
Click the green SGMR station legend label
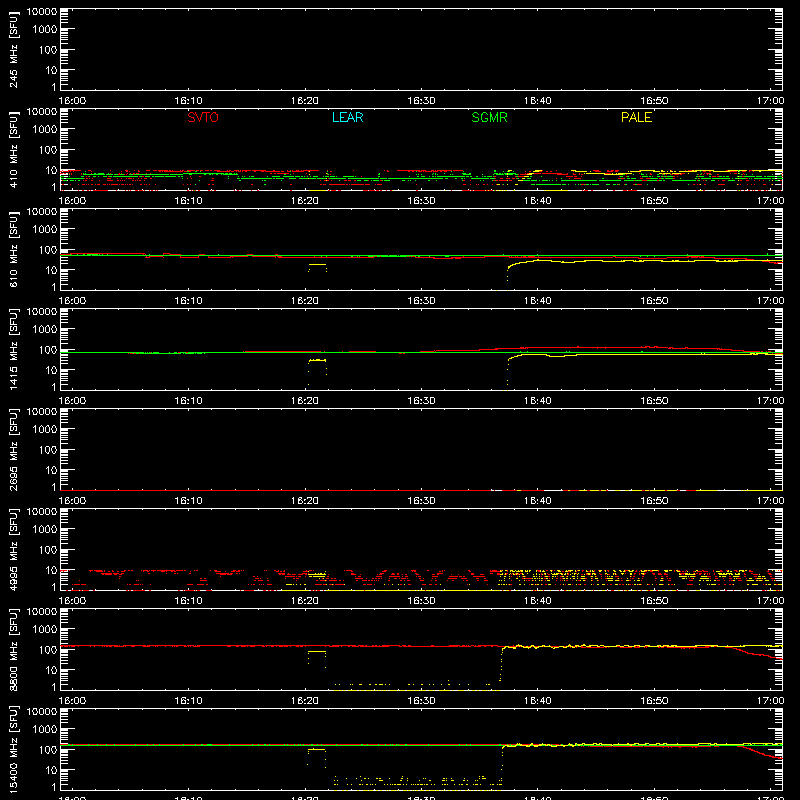tap(489, 117)
